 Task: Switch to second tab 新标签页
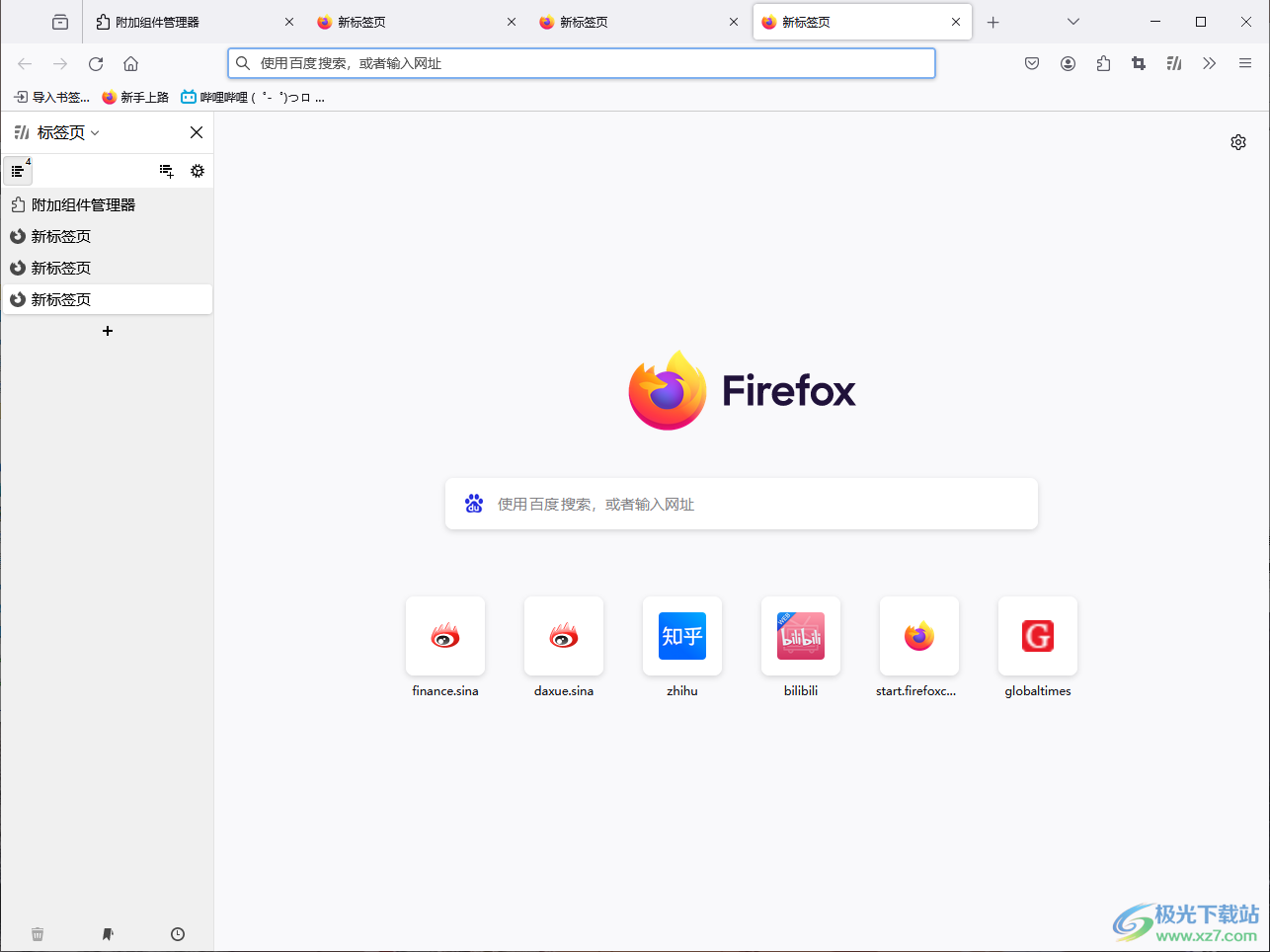[417, 22]
